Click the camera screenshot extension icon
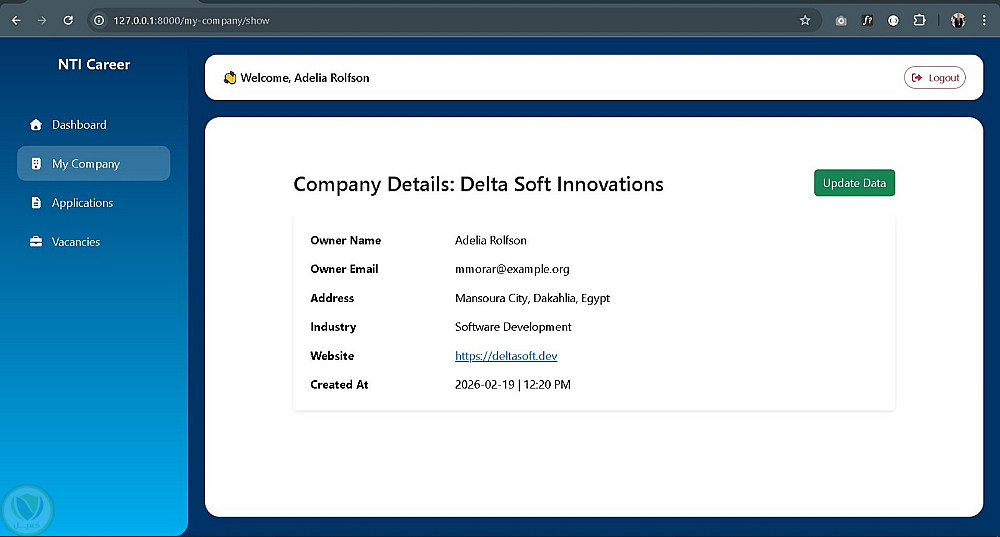The width and height of the screenshot is (1000, 537). (x=841, y=20)
